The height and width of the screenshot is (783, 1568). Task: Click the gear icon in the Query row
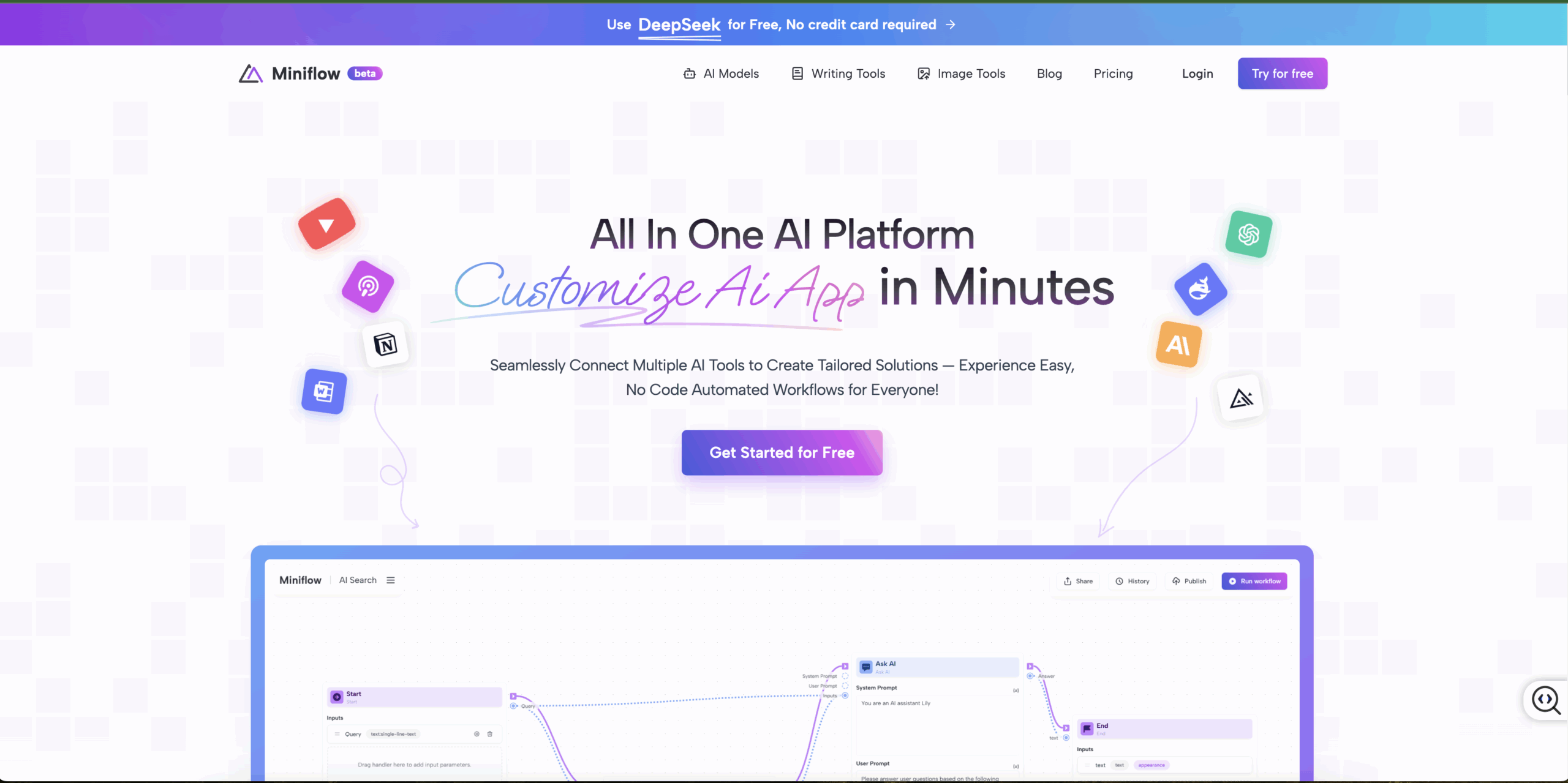tap(477, 734)
